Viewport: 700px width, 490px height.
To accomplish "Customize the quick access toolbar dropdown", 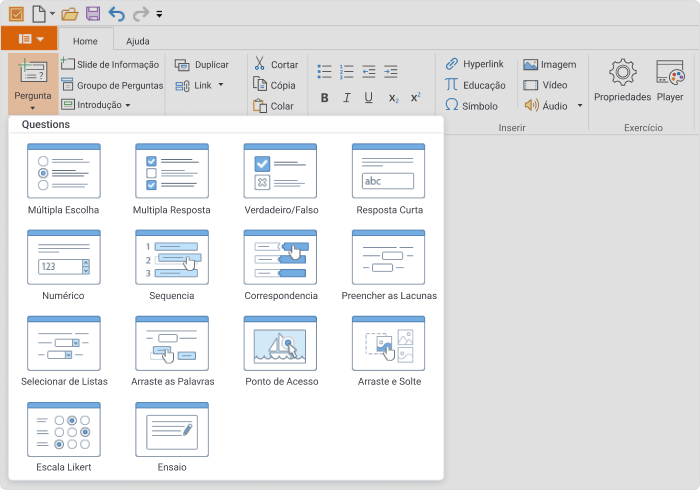I will 159,14.
